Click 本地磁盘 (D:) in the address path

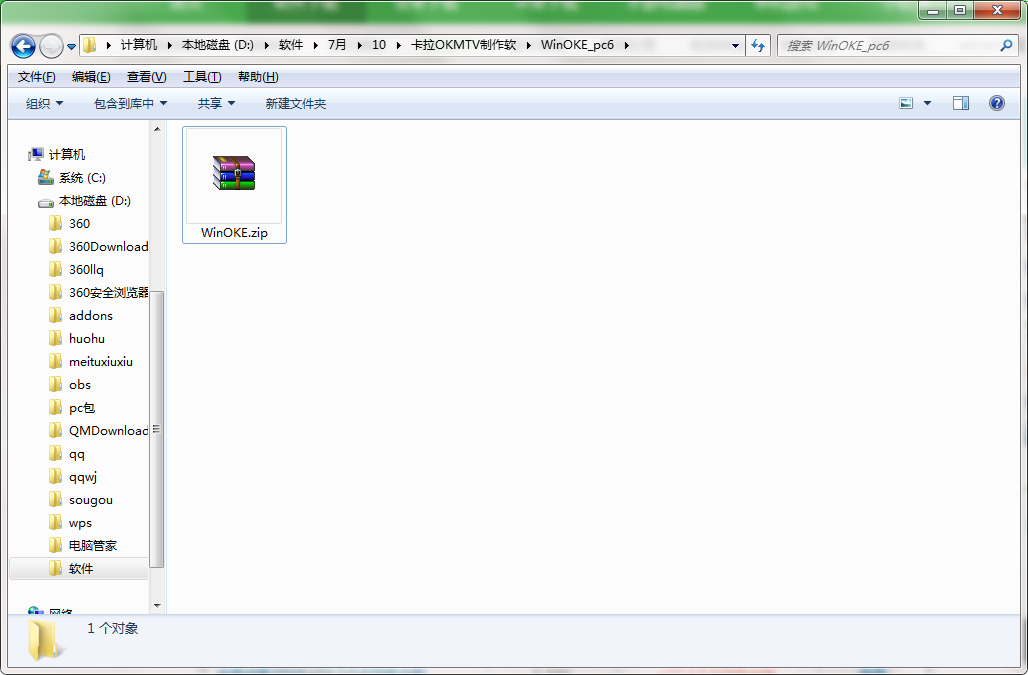[x=218, y=45]
